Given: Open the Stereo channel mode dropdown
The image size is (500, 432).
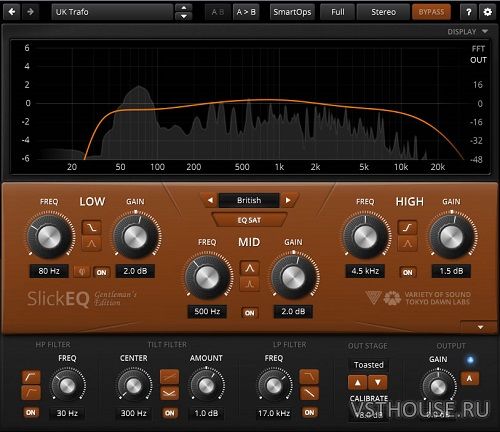Looking at the screenshot, I should (x=383, y=12).
